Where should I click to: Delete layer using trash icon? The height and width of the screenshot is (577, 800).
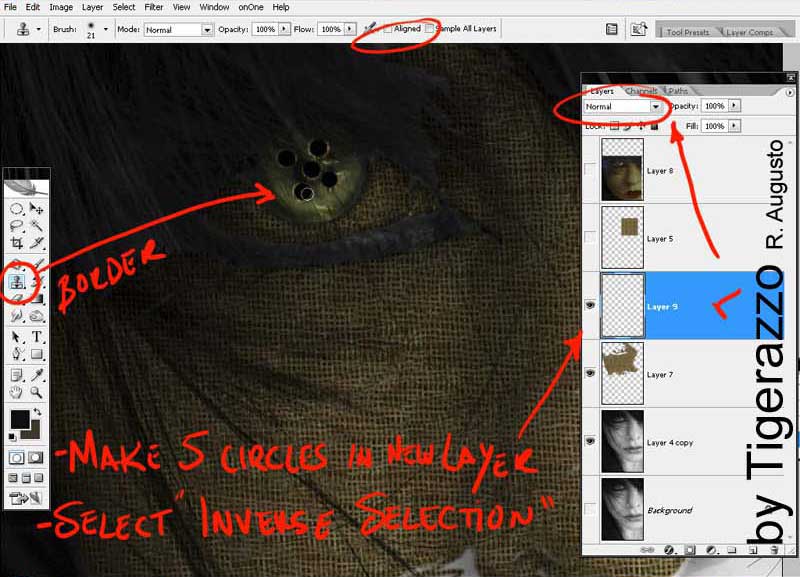point(774,549)
